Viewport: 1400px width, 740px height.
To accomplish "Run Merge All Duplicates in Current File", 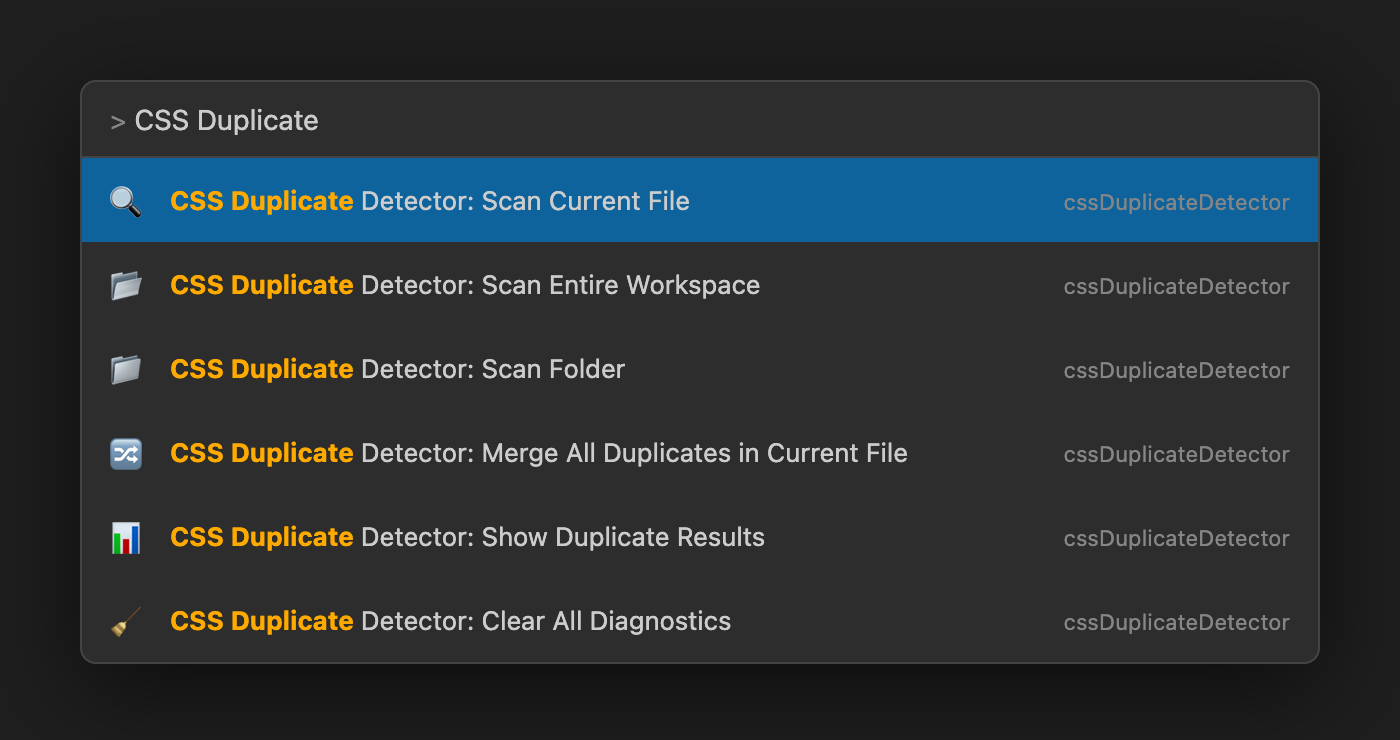I will tap(700, 453).
